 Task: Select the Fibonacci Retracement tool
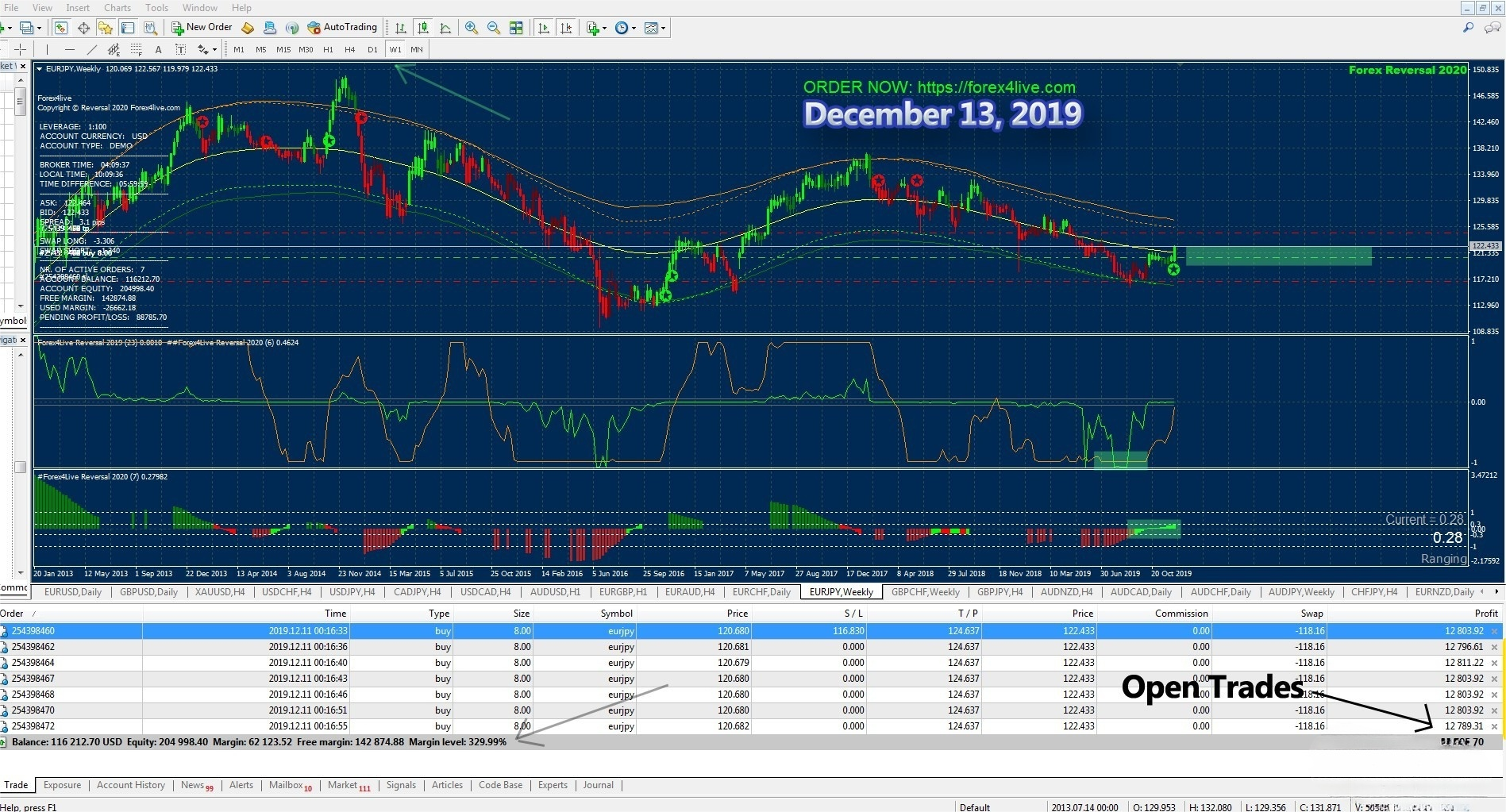[x=136, y=49]
